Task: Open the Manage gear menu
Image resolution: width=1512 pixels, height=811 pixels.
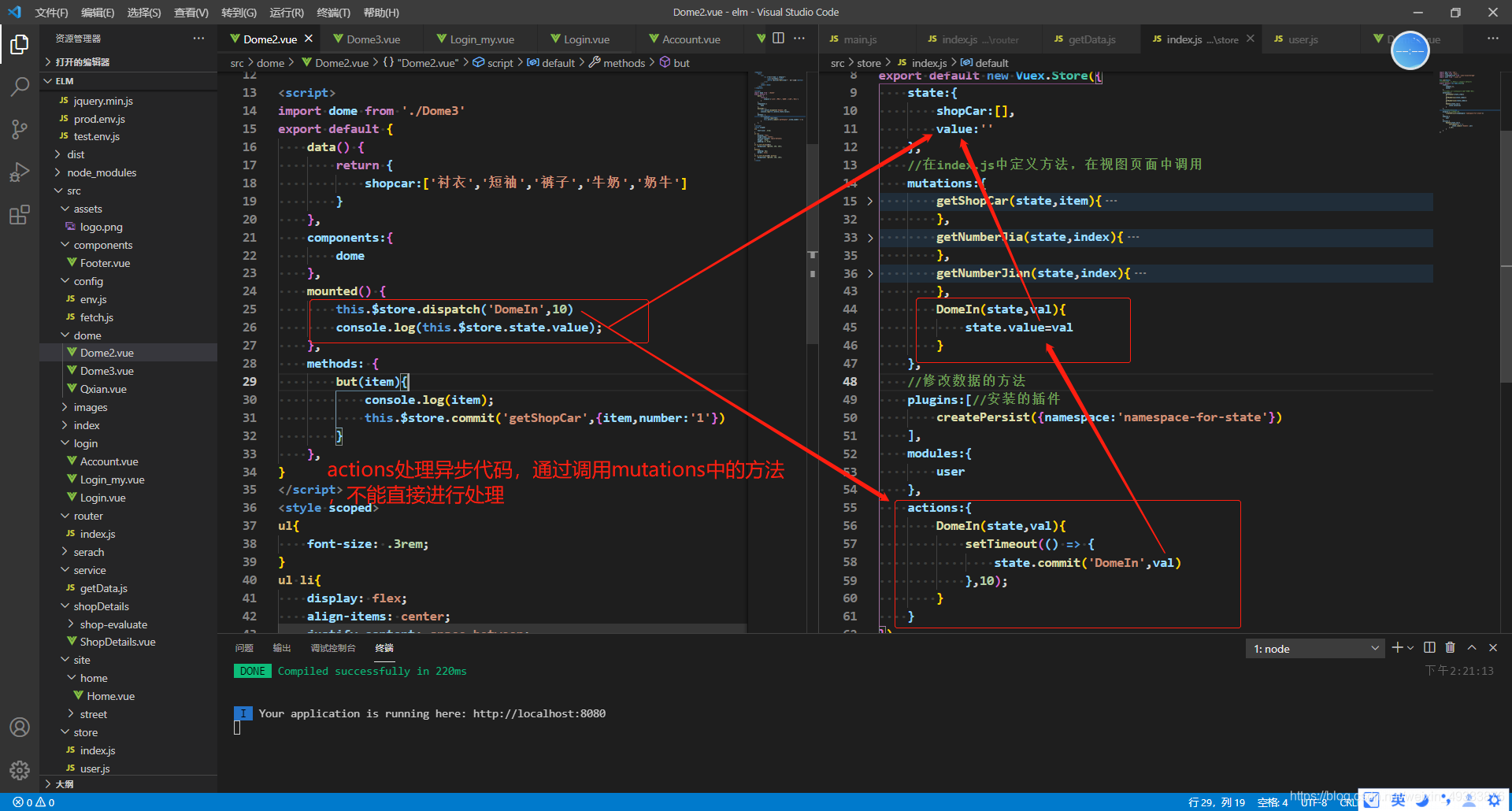Action: (20, 769)
